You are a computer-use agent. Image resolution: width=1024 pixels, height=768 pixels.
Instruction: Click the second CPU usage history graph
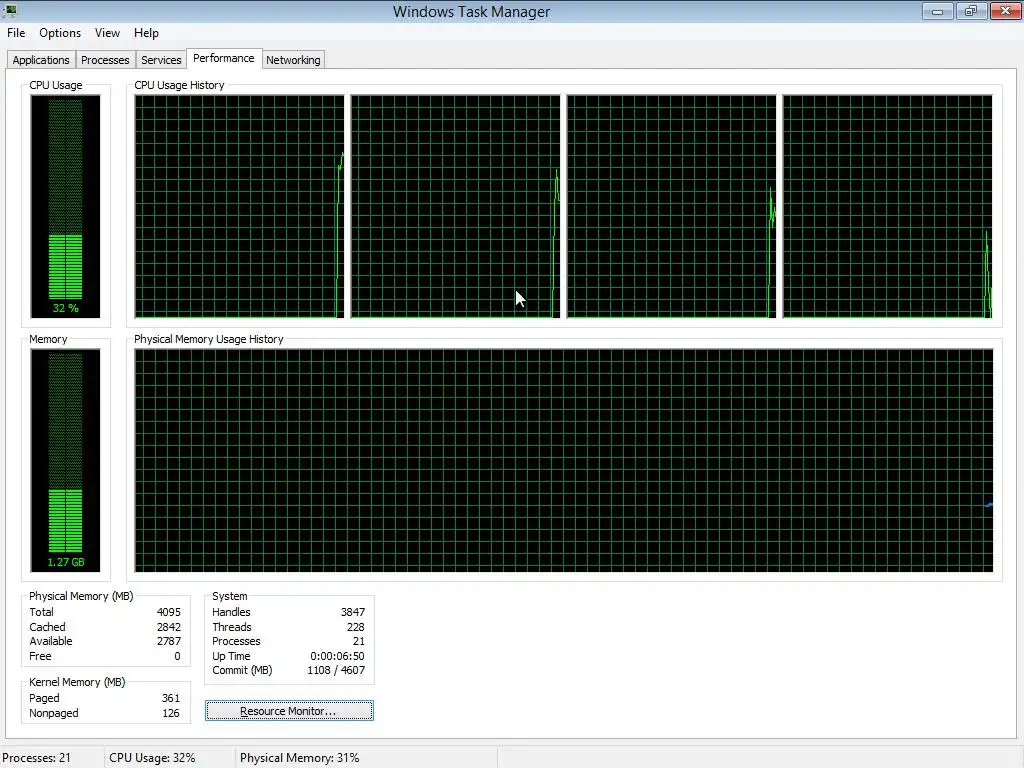click(455, 206)
